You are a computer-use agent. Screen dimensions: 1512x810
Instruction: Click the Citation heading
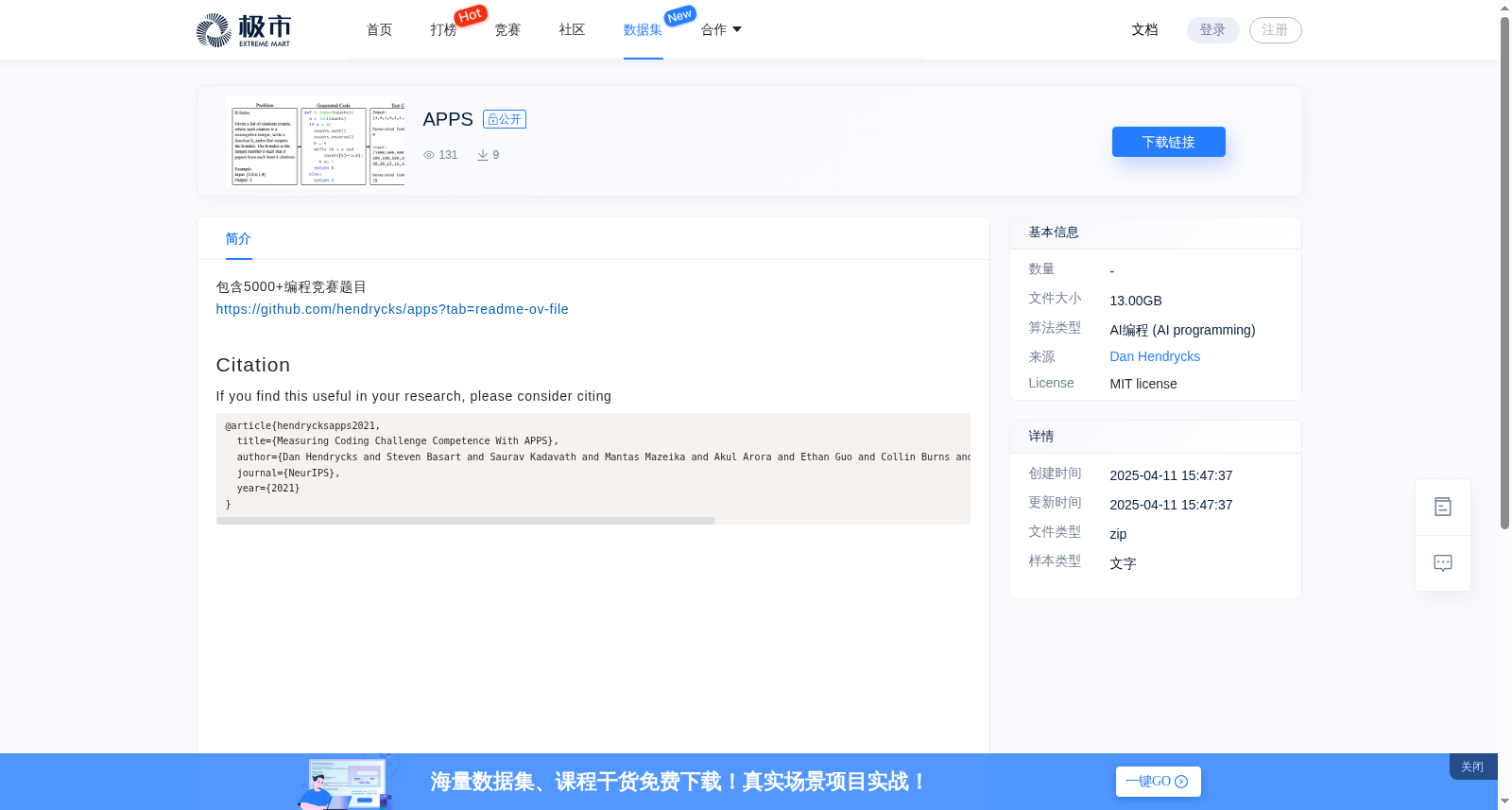tap(253, 365)
